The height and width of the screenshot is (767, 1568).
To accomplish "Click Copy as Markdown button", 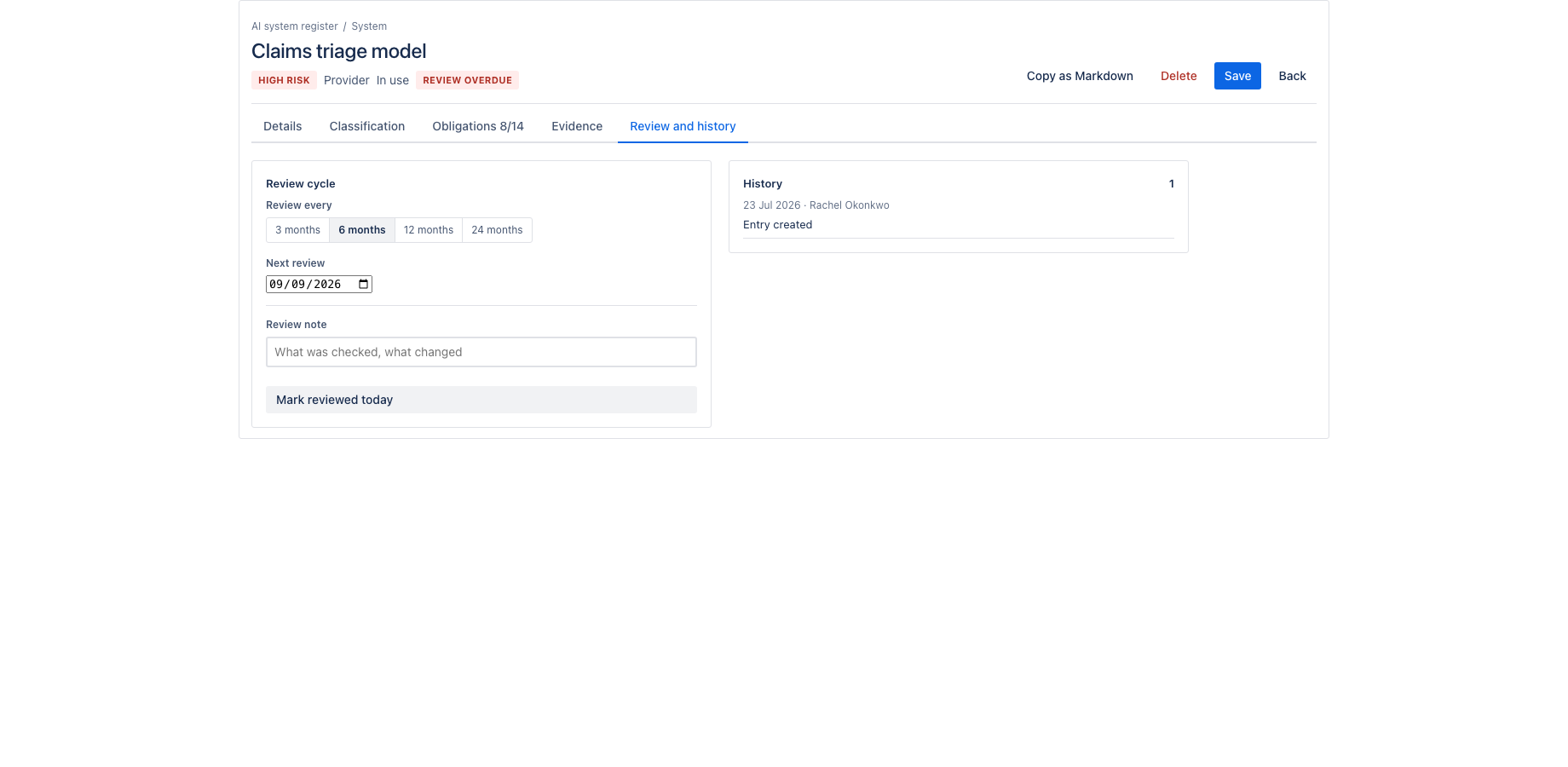I will coord(1080,76).
